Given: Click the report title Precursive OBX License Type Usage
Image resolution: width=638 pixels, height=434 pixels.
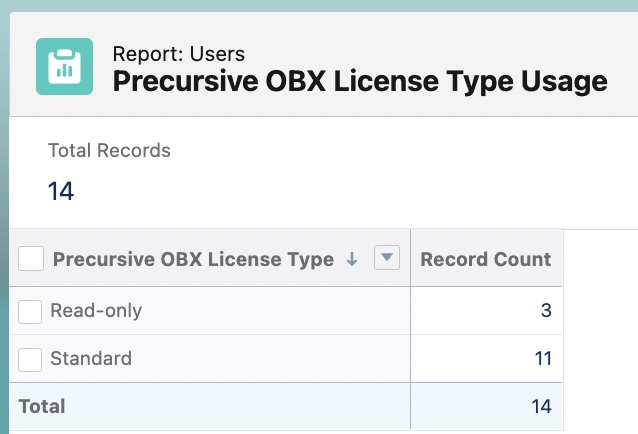Looking at the screenshot, I should pos(360,81).
